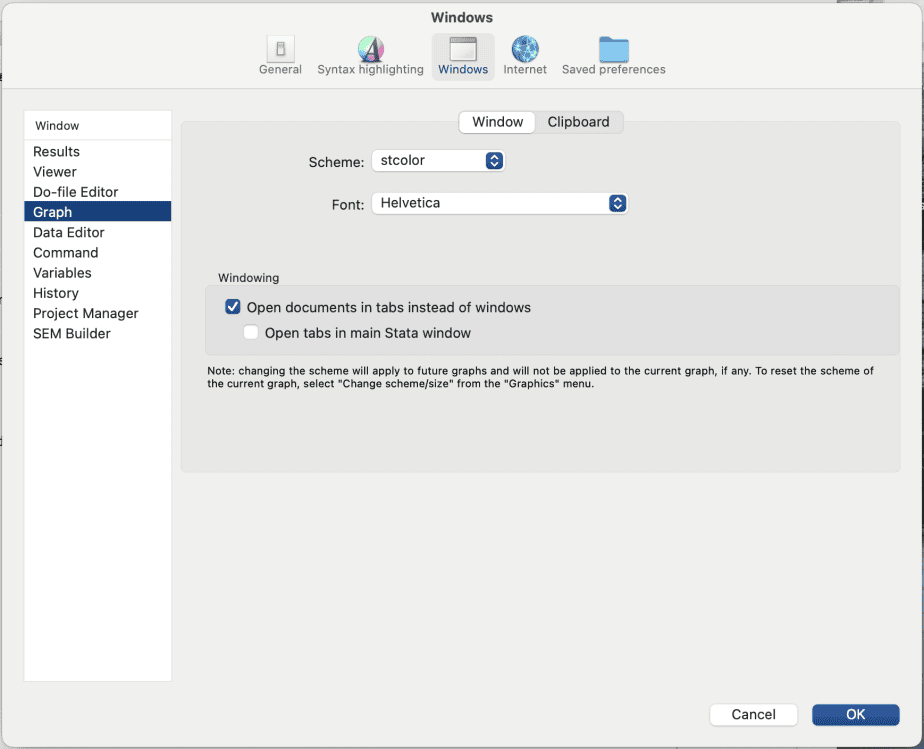Select Command in the sidebar list
The width and height of the screenshot is (924, 749).
(x=66, y=253)
